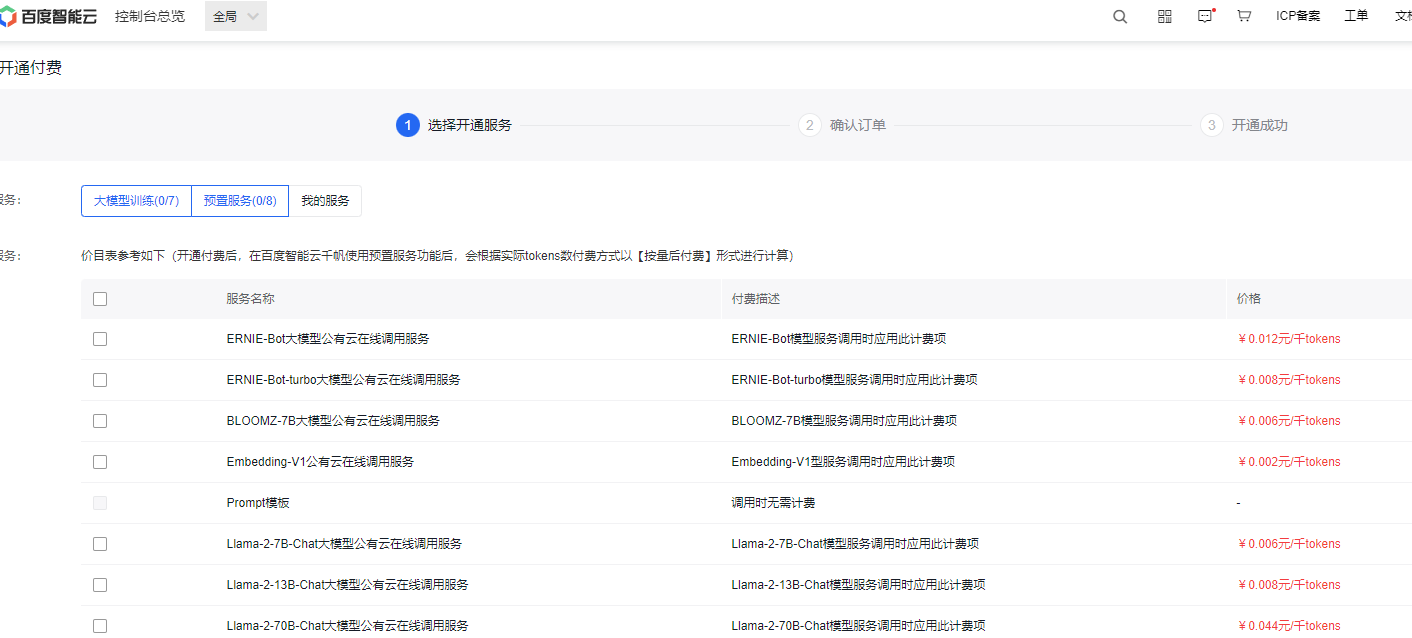
Task: Click ERNIE-Bot price ¥0.012元/千tokens
Action: [x=1289, y=339]
